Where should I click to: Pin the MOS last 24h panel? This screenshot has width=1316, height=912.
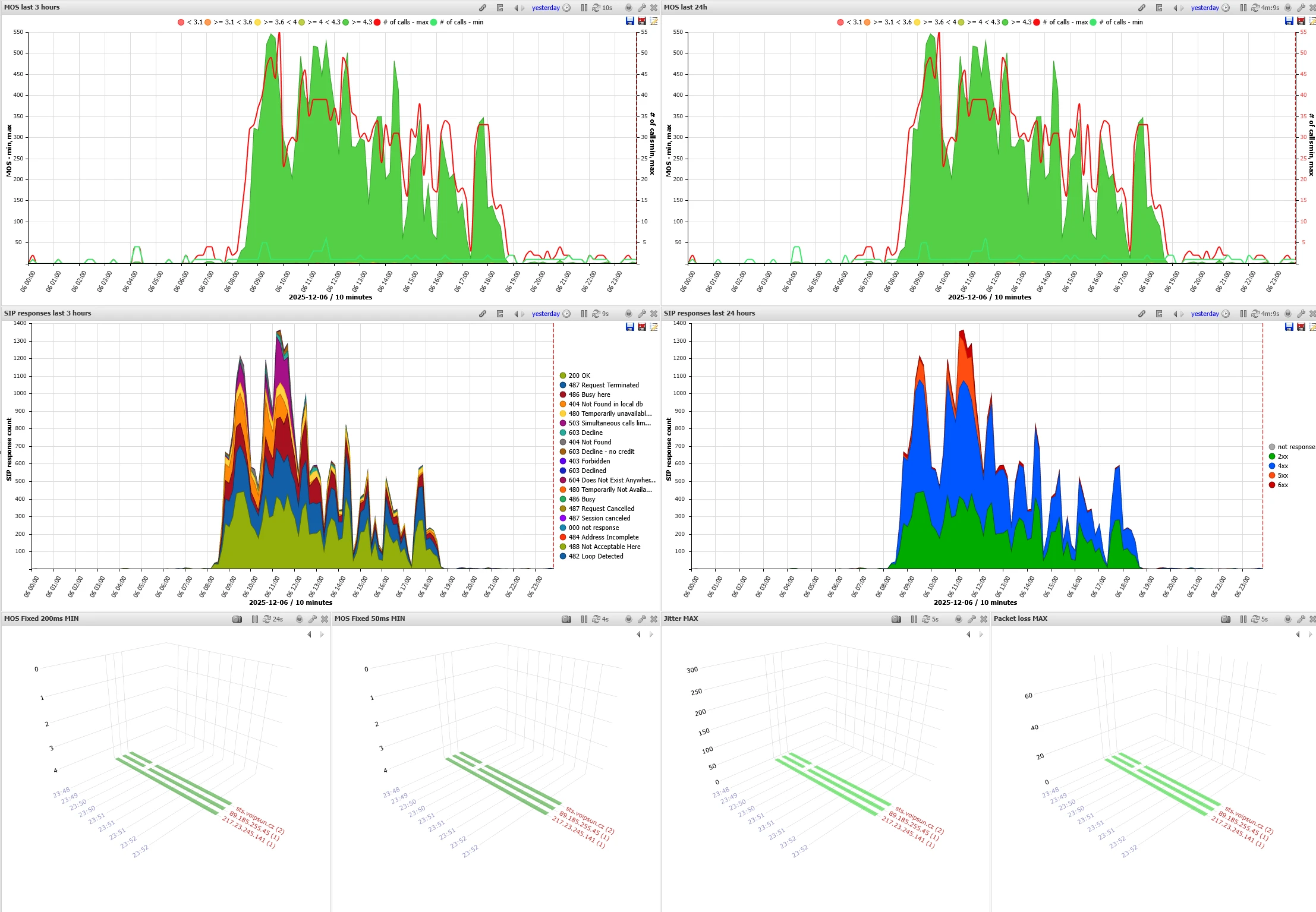(1287, 8)
